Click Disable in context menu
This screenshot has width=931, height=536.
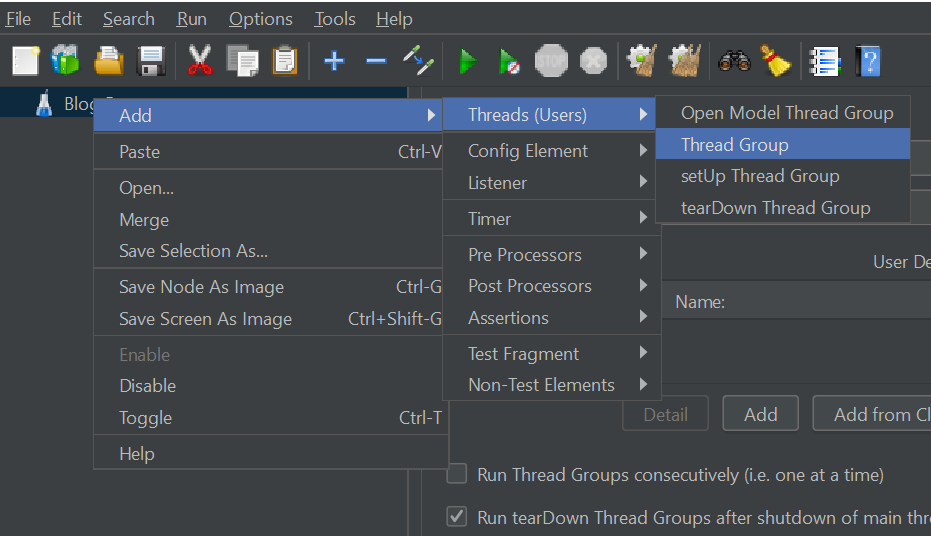click(268, 386)
